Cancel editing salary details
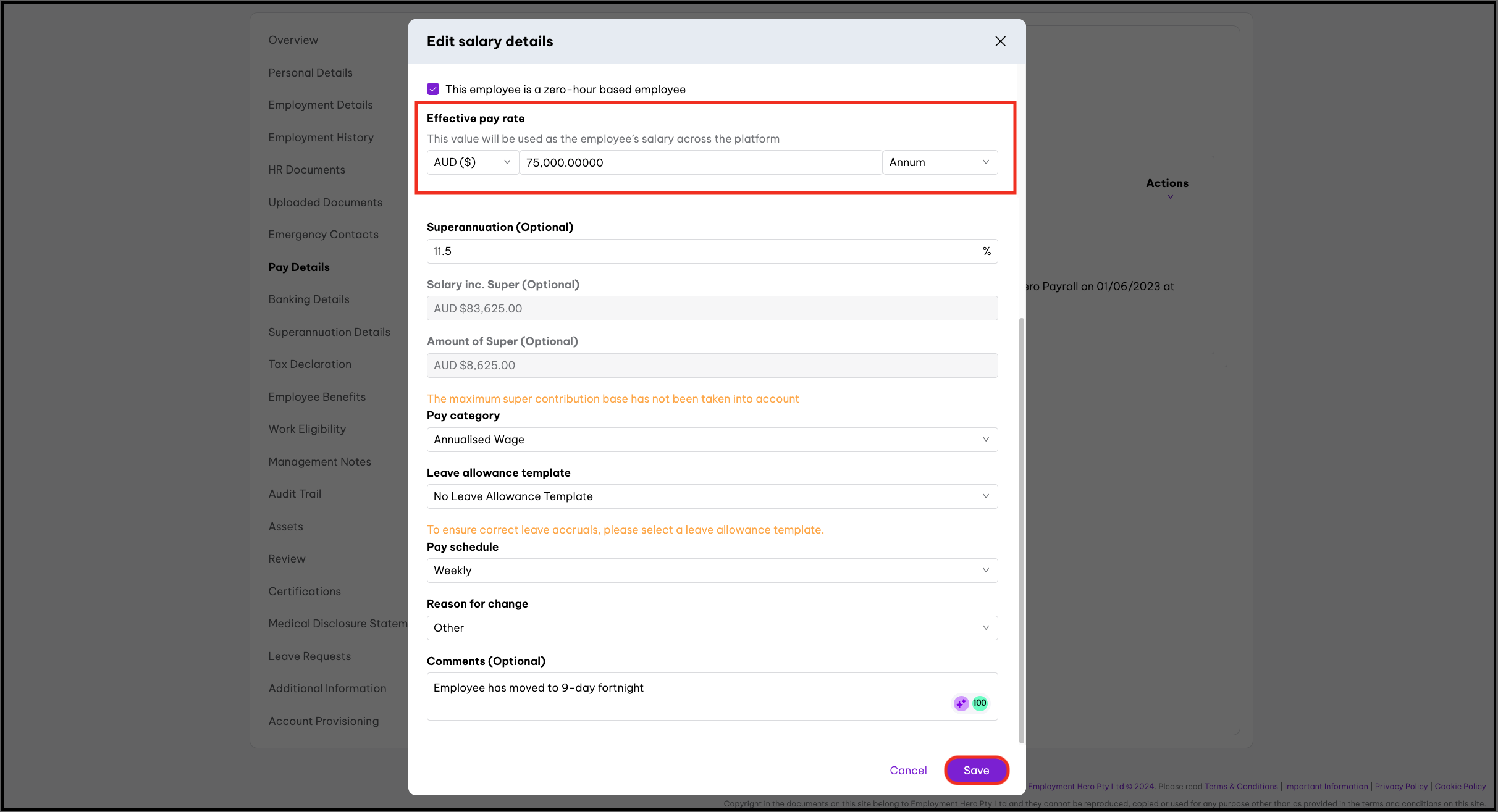 tap(908, 771)
